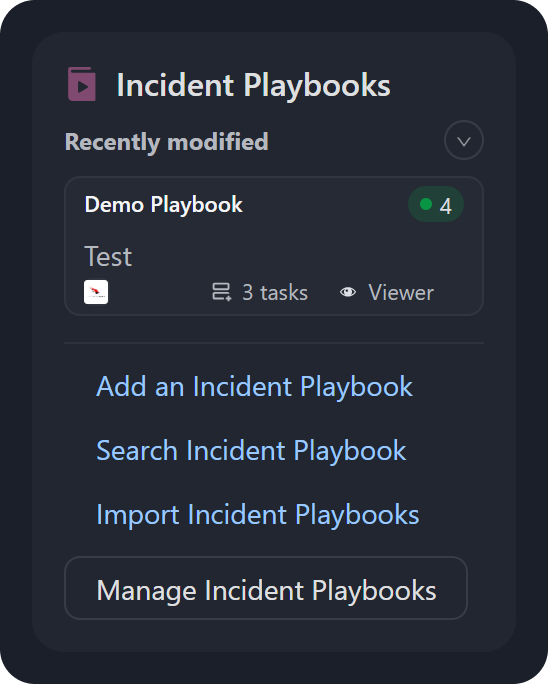Select the Demo Playbook card

click(x=274, y=246)
